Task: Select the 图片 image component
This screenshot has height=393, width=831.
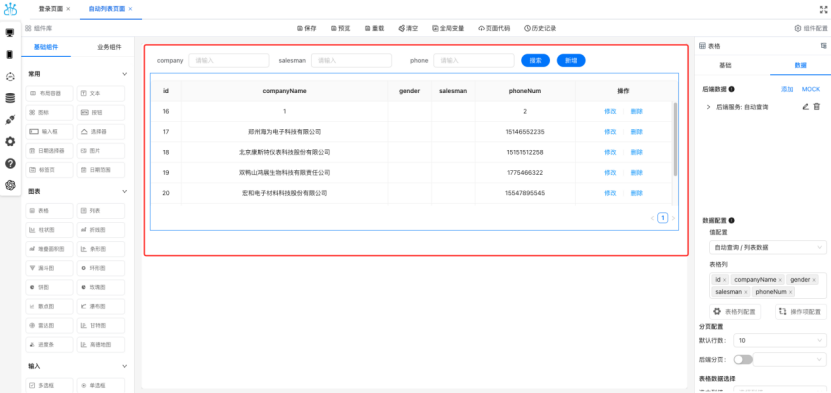Action: point(101,151)
